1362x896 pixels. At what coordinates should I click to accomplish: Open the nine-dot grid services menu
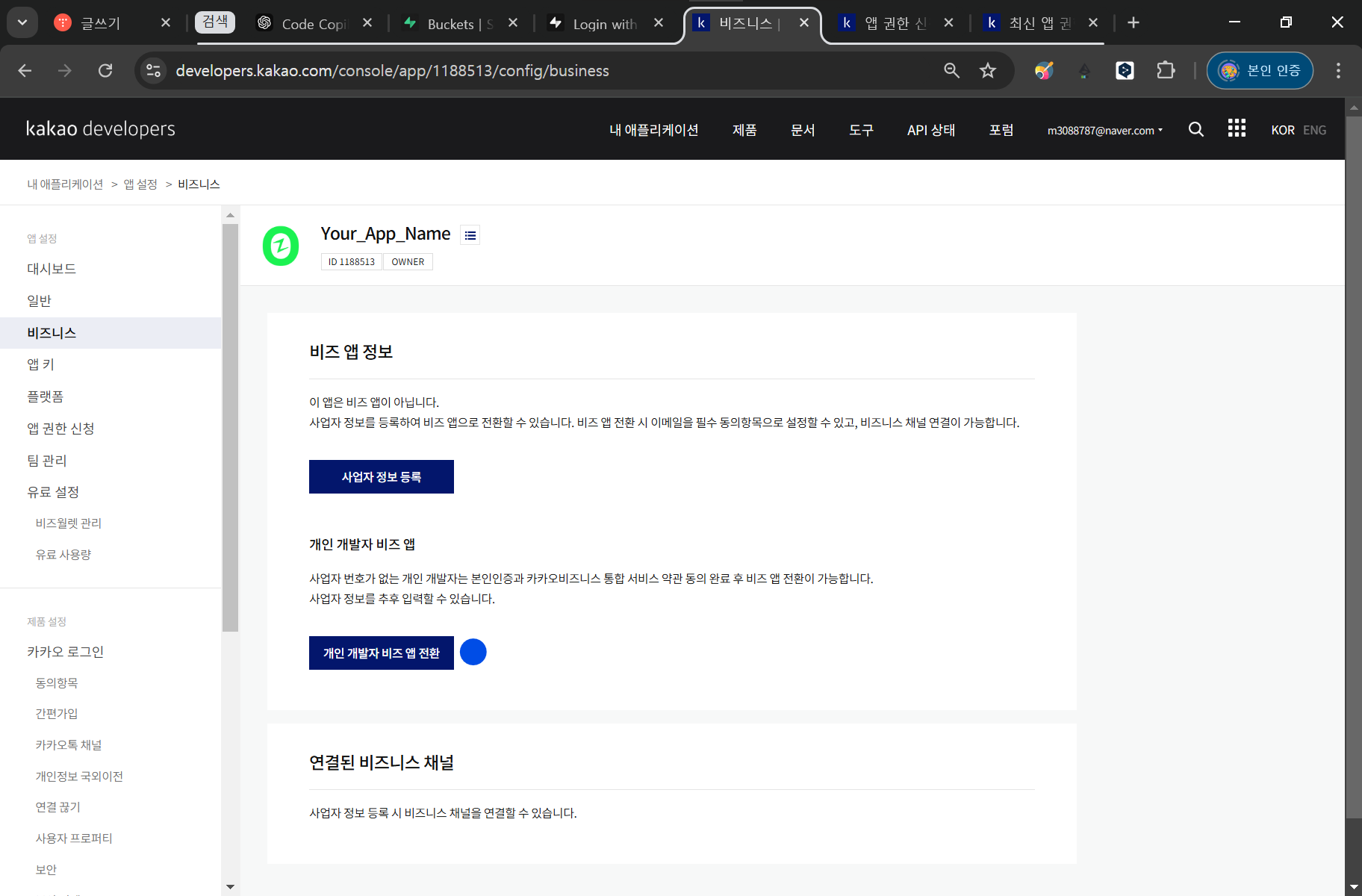pyautogui.click(x=1237, y=128)
